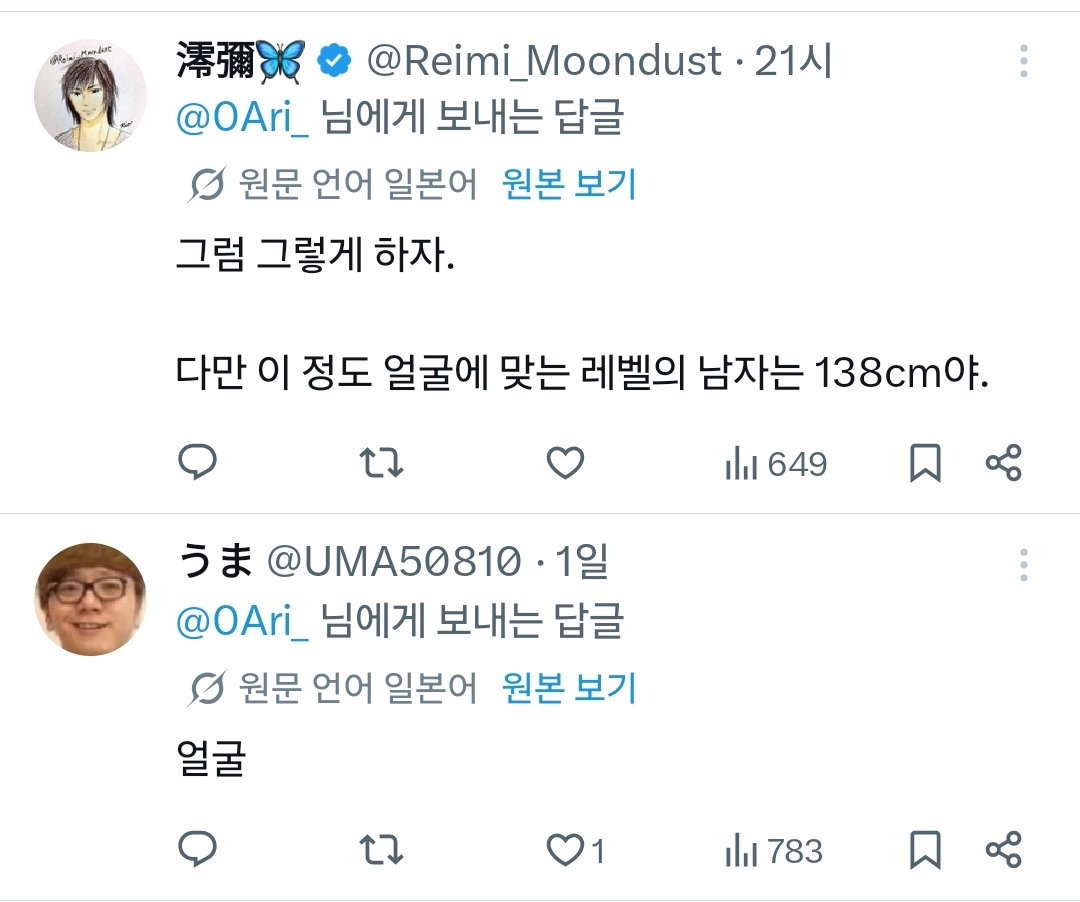Show original Japanese of second tweet
The width and height of the screenshot is (1080, 902).
569,687
